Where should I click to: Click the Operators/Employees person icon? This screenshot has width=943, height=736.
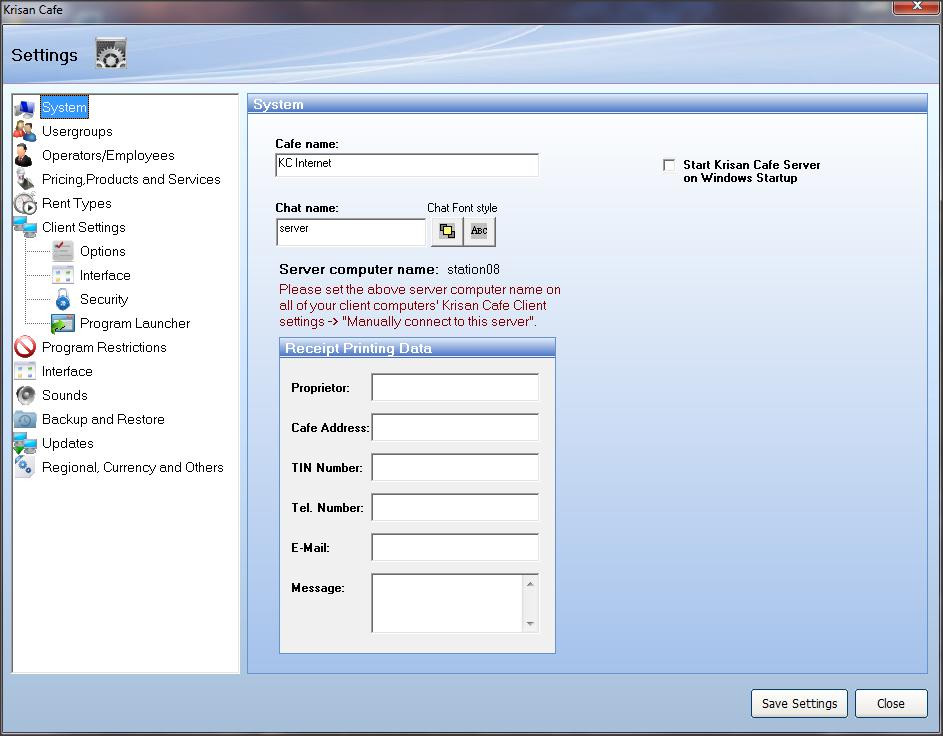[23, 156]
